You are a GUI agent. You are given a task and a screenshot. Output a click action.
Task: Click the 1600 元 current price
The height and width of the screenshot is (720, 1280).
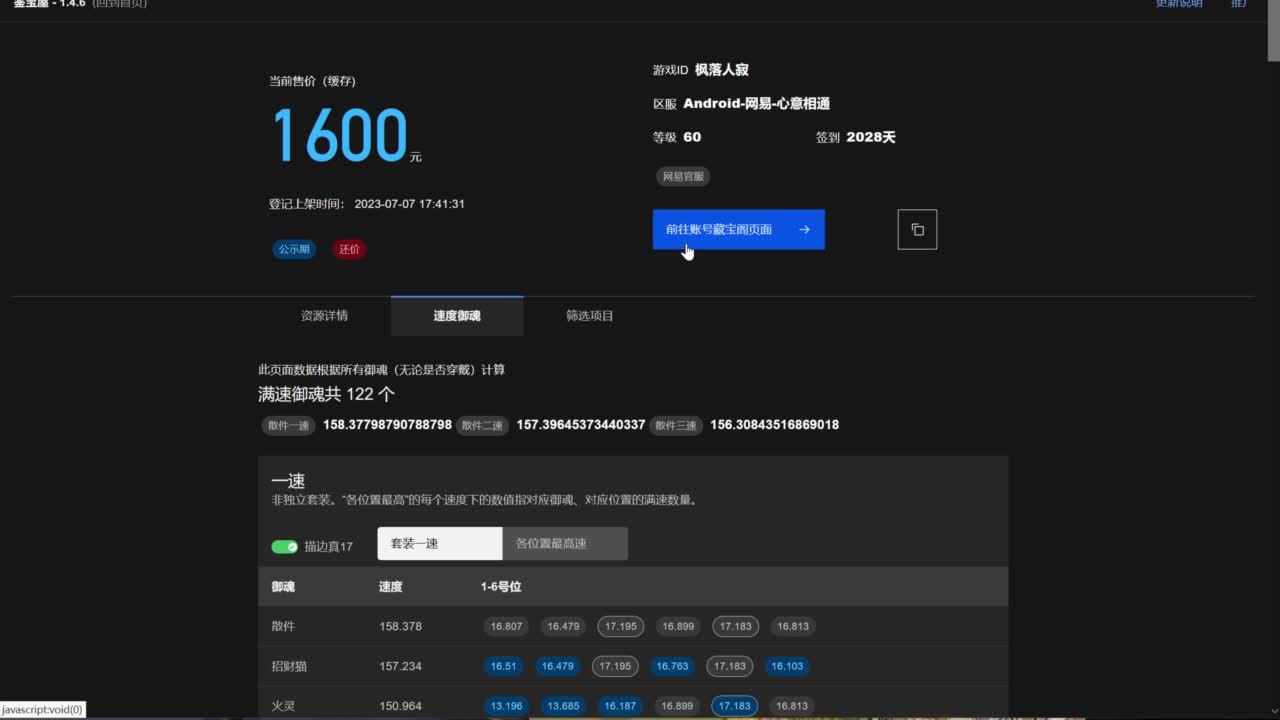346,135
